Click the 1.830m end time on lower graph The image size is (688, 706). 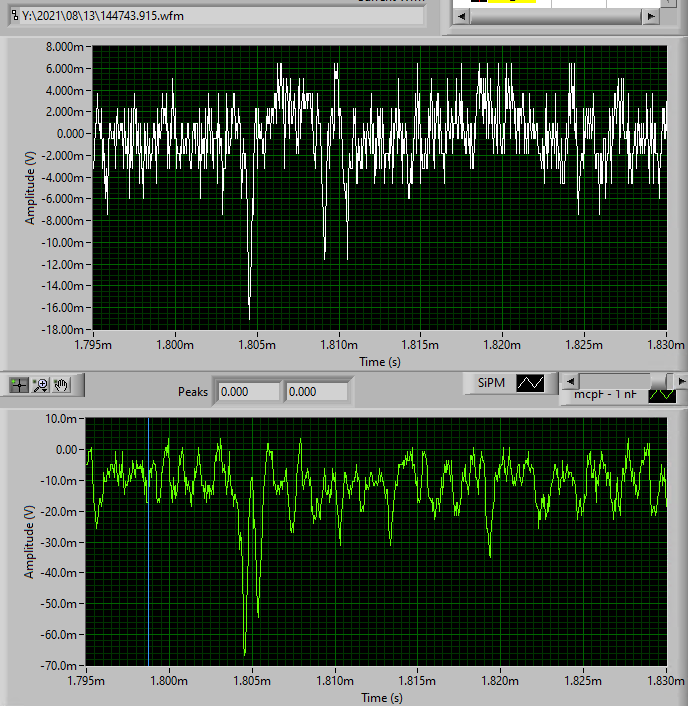click(666, 681)
